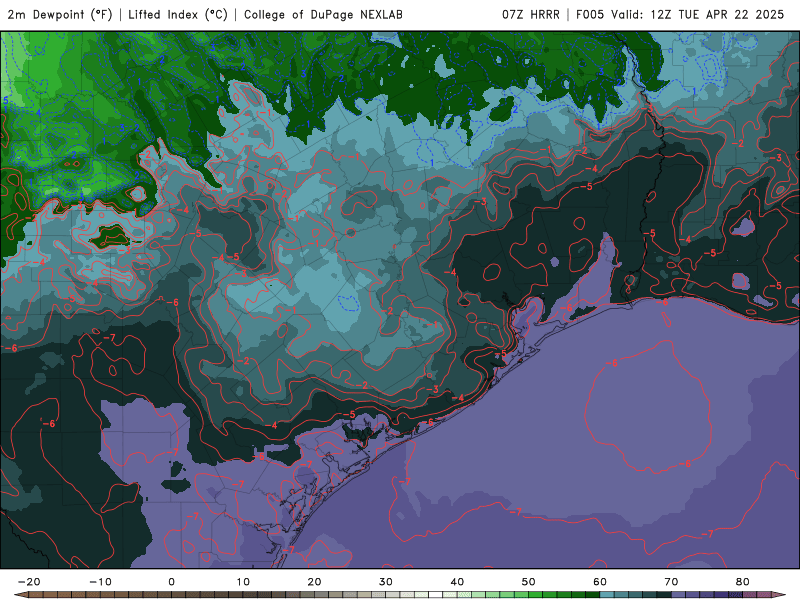Click the 50 label on the color scale
The width and height of the screenshot is (800, 600).
tap(529, 582)
